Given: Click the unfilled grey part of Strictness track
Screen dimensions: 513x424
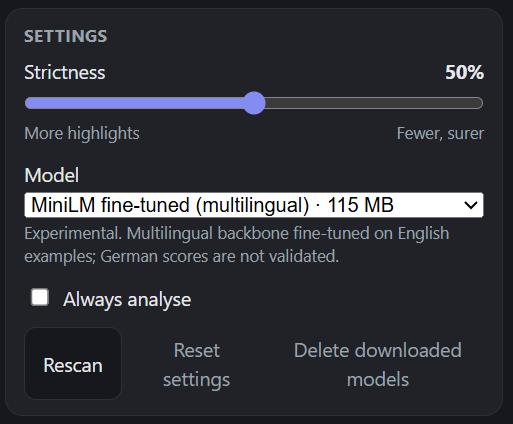Looking at the screenshot, I should point(374,103).
